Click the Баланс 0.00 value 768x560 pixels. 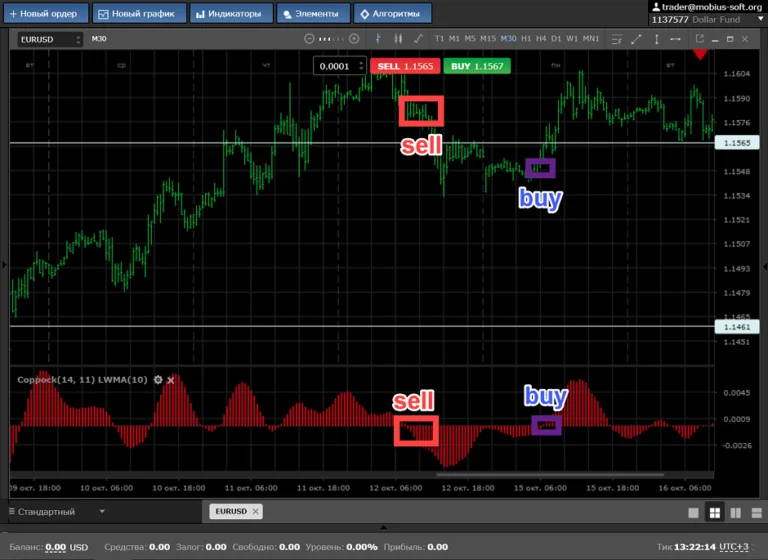tap(55, 547)
